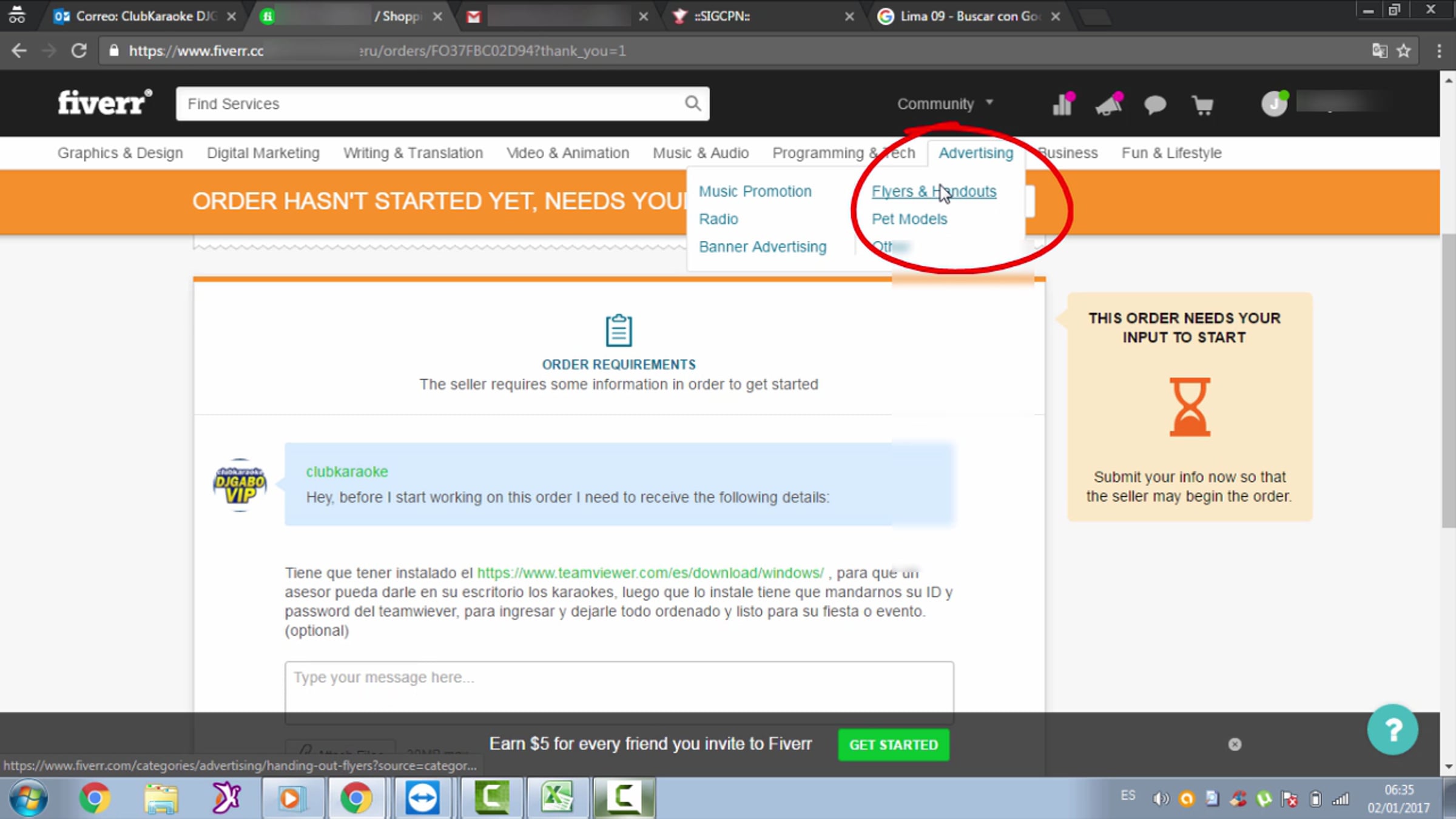Open the user profile avatar menu
This screenshot has height=819, width=1456.
(x=1274, y=104)
